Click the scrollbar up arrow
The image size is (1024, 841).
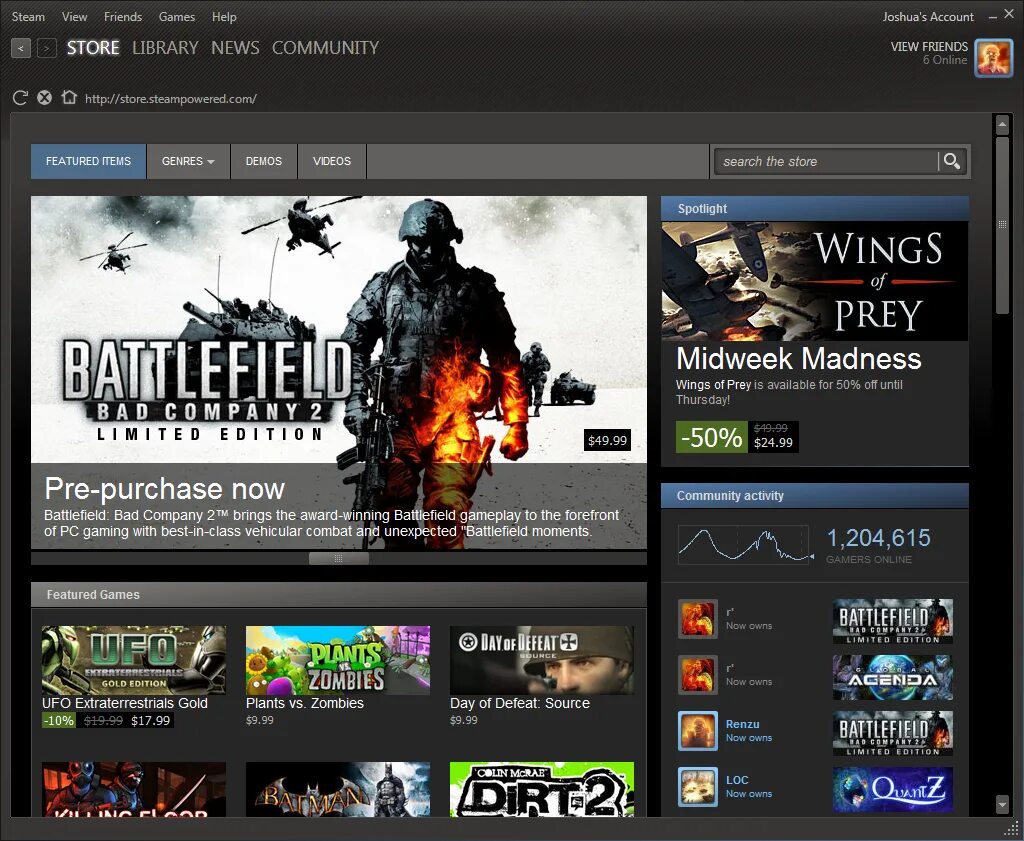tap(1002, 124)
